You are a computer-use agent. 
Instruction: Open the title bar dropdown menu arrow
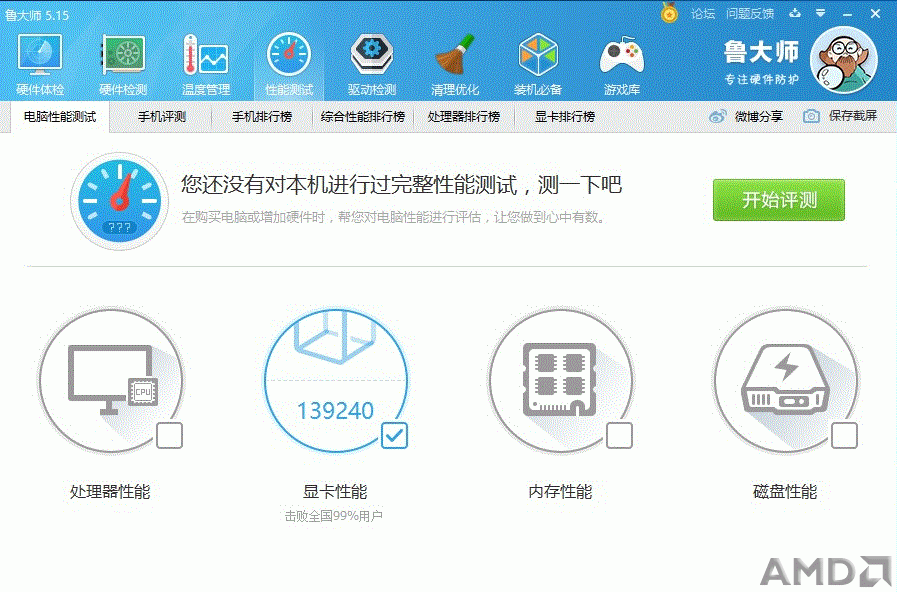point(820,13)
